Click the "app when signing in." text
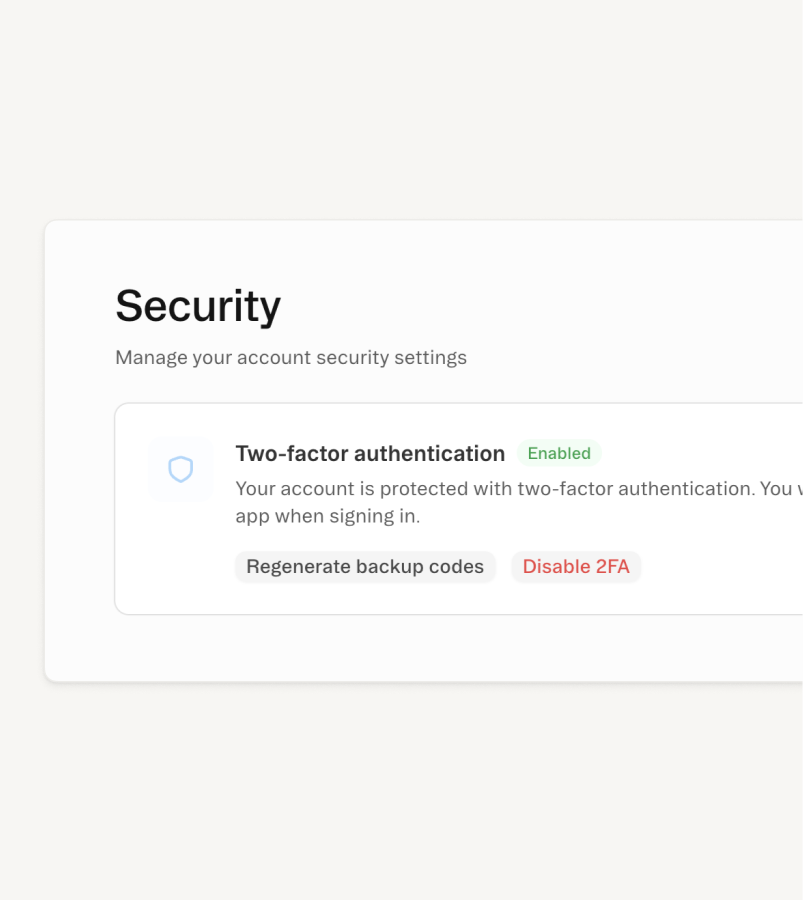This screenshot has height=900, width=803. (328, 517)
